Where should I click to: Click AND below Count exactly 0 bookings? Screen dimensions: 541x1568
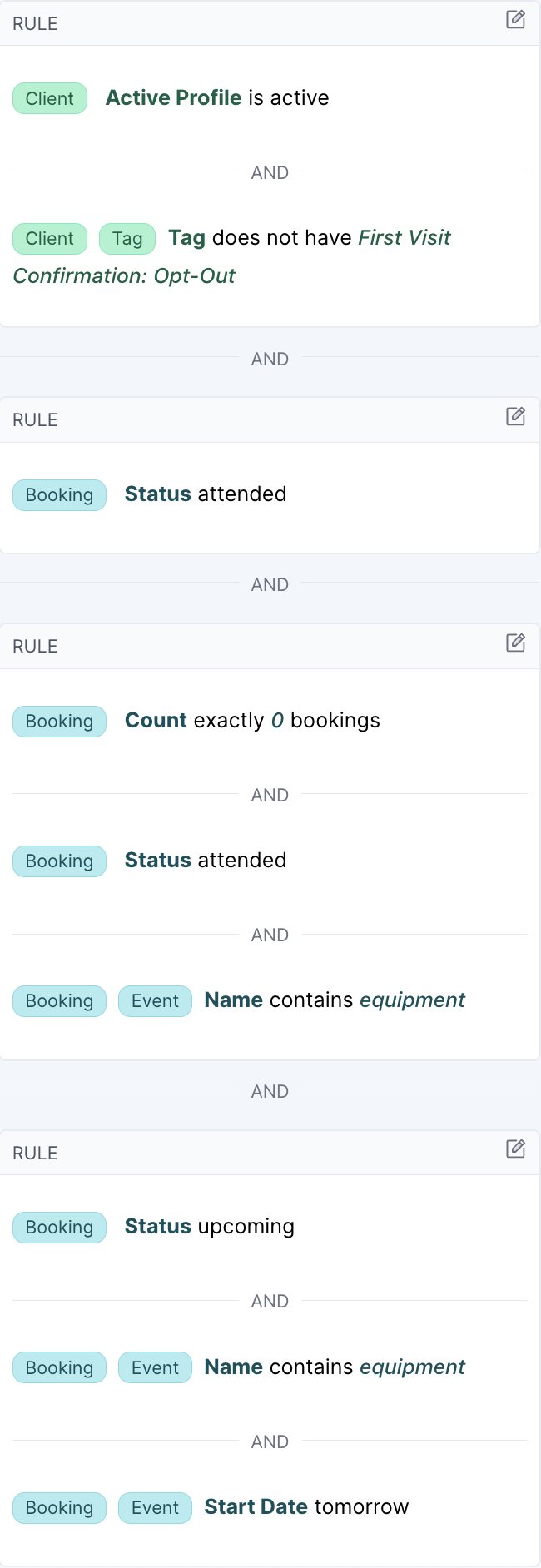(x=270, y=796)
